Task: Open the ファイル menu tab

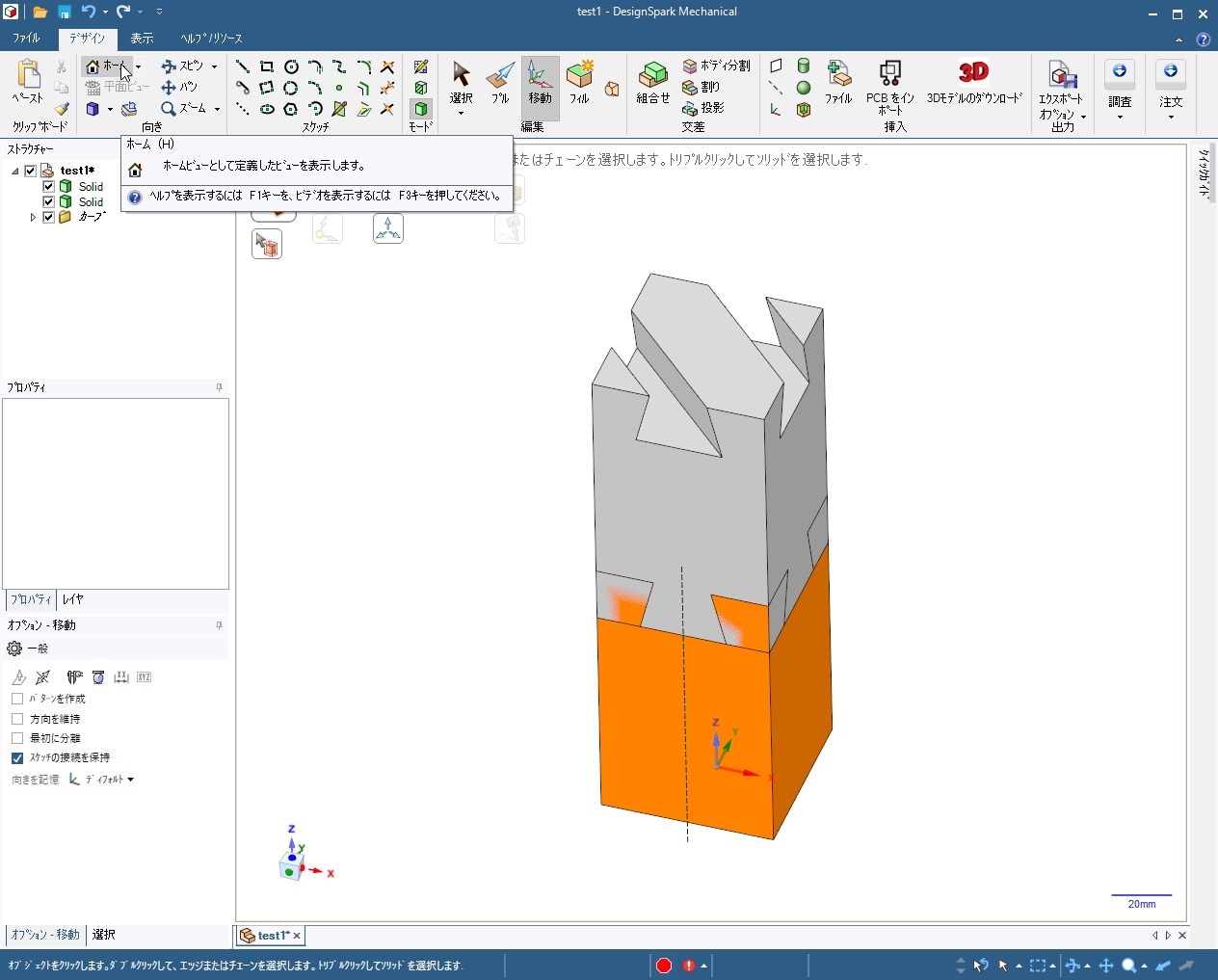Action: click(26, 39)
